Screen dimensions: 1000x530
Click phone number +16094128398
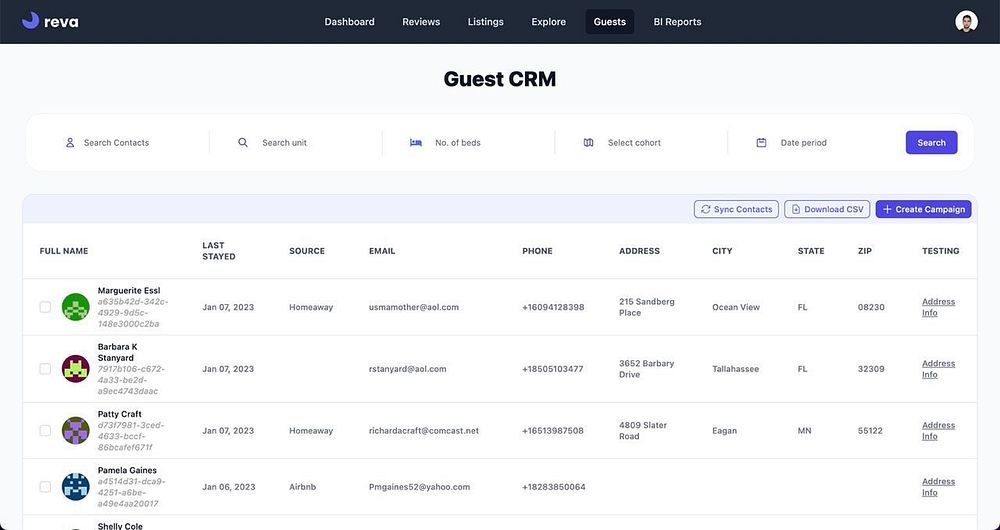click(x=553, y=307)
